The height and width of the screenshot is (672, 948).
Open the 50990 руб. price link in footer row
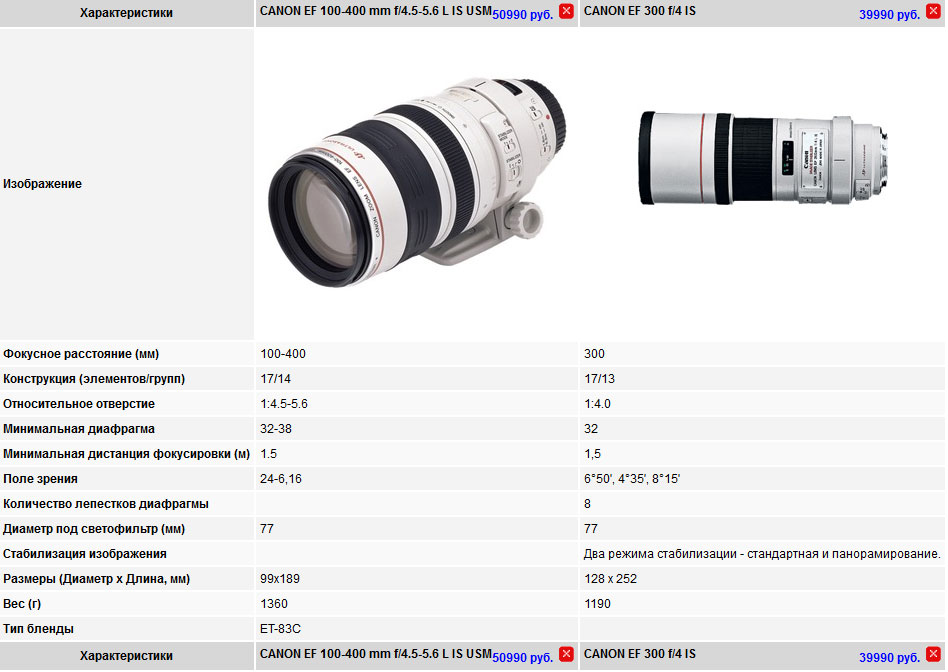point(522,657)
